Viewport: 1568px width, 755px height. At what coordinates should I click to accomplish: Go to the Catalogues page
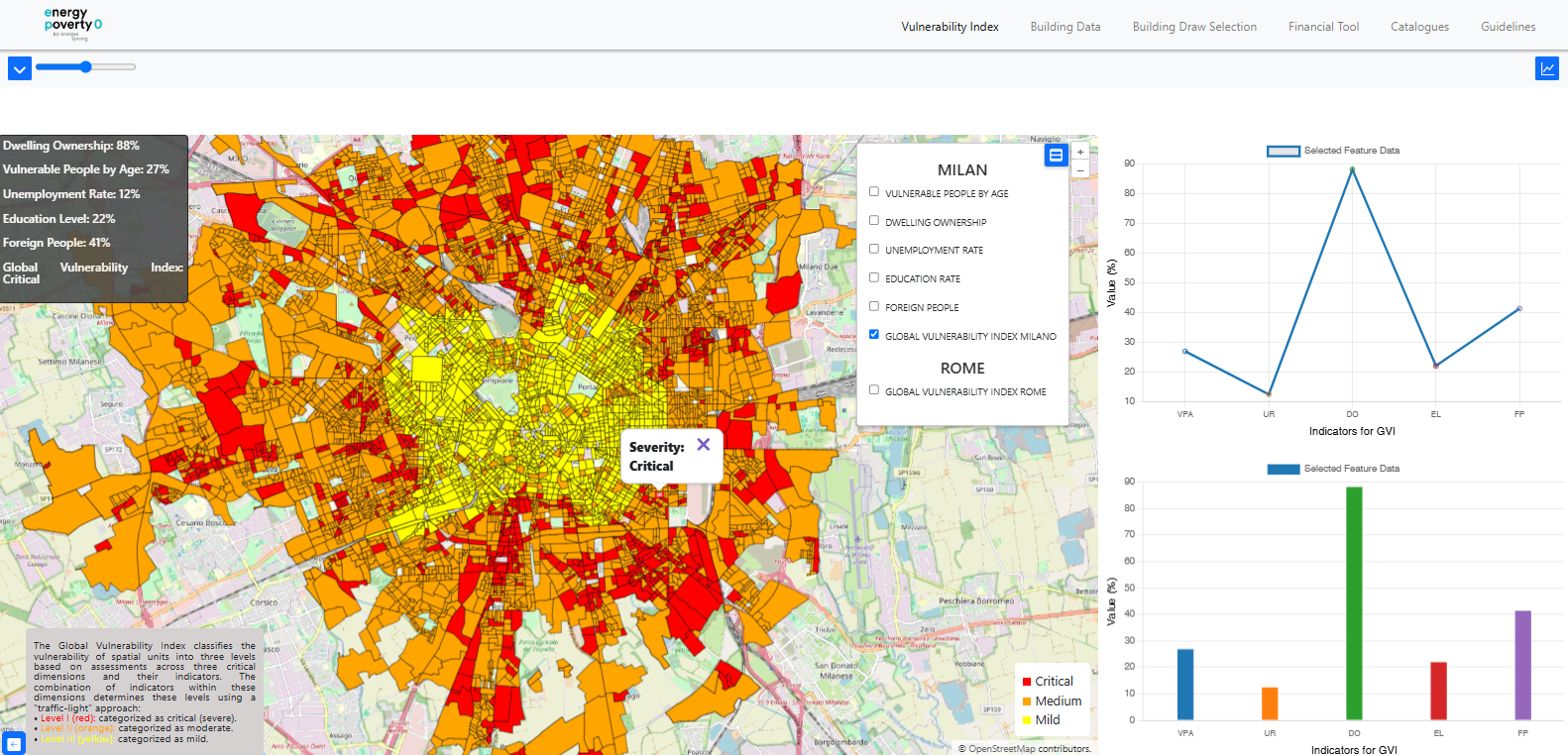(x=1419, y=27)
